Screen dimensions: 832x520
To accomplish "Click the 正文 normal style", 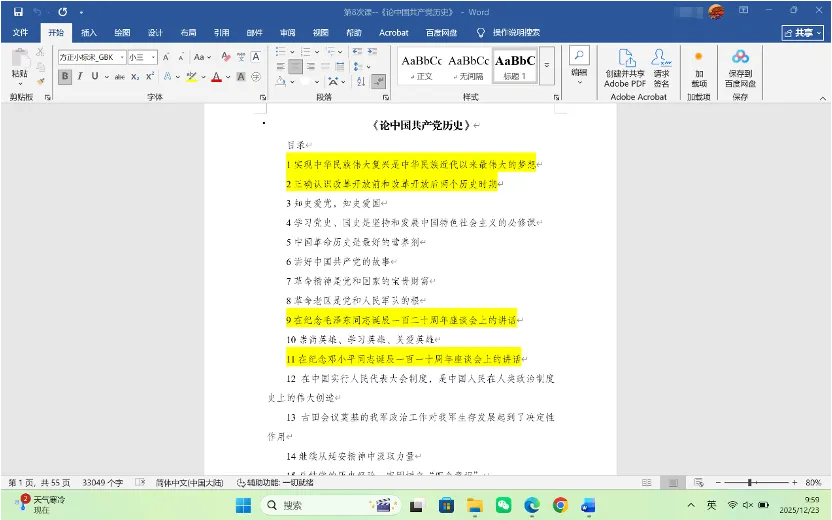I will coord(422,66).
